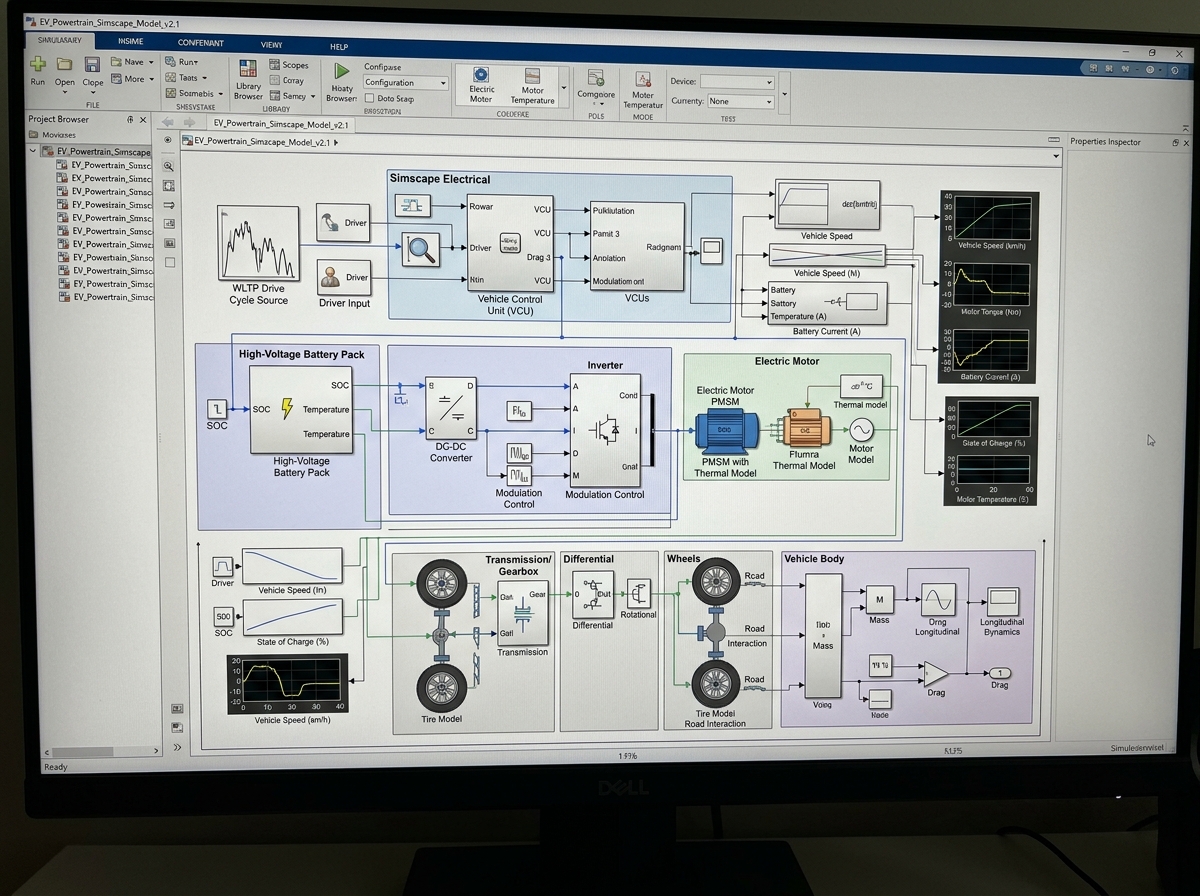This screenshot has height=896, width=1200.
Task: Switch to the VIEWY ribbon tab
Action: 271,45
